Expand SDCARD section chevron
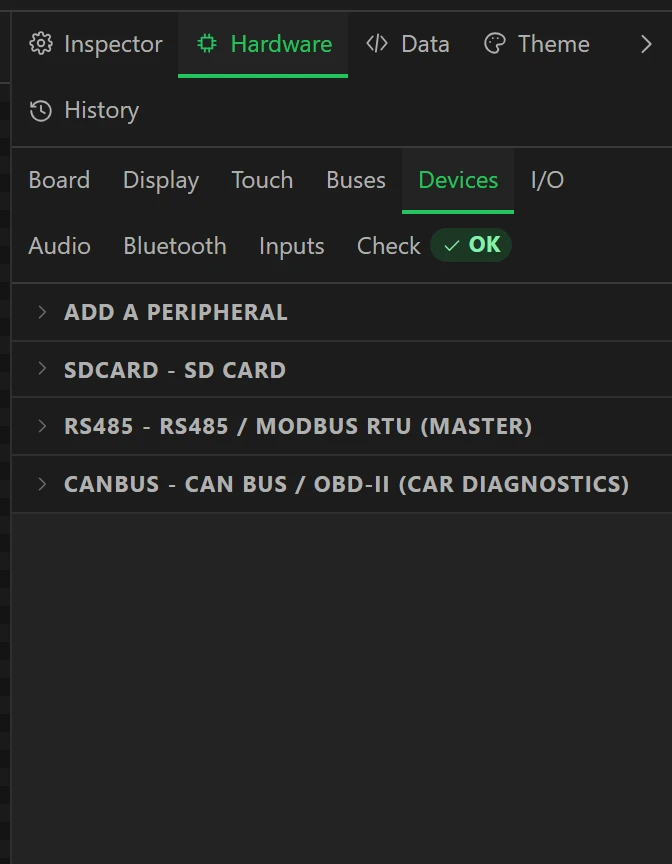Screen dimensions: 672x864 (42, 369)
